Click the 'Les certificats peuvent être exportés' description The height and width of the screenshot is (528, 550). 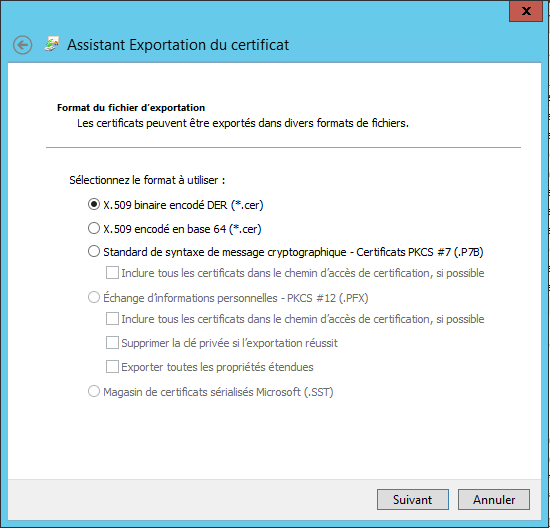click(x=243, y=123)
